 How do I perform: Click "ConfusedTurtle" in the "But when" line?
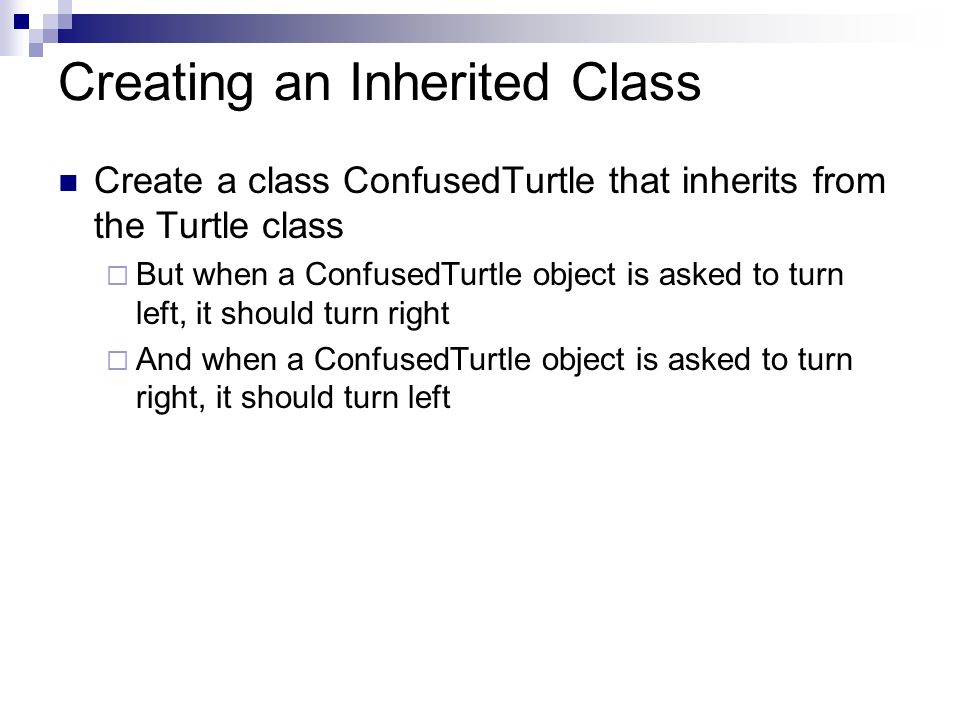click(x=413, y=274)
